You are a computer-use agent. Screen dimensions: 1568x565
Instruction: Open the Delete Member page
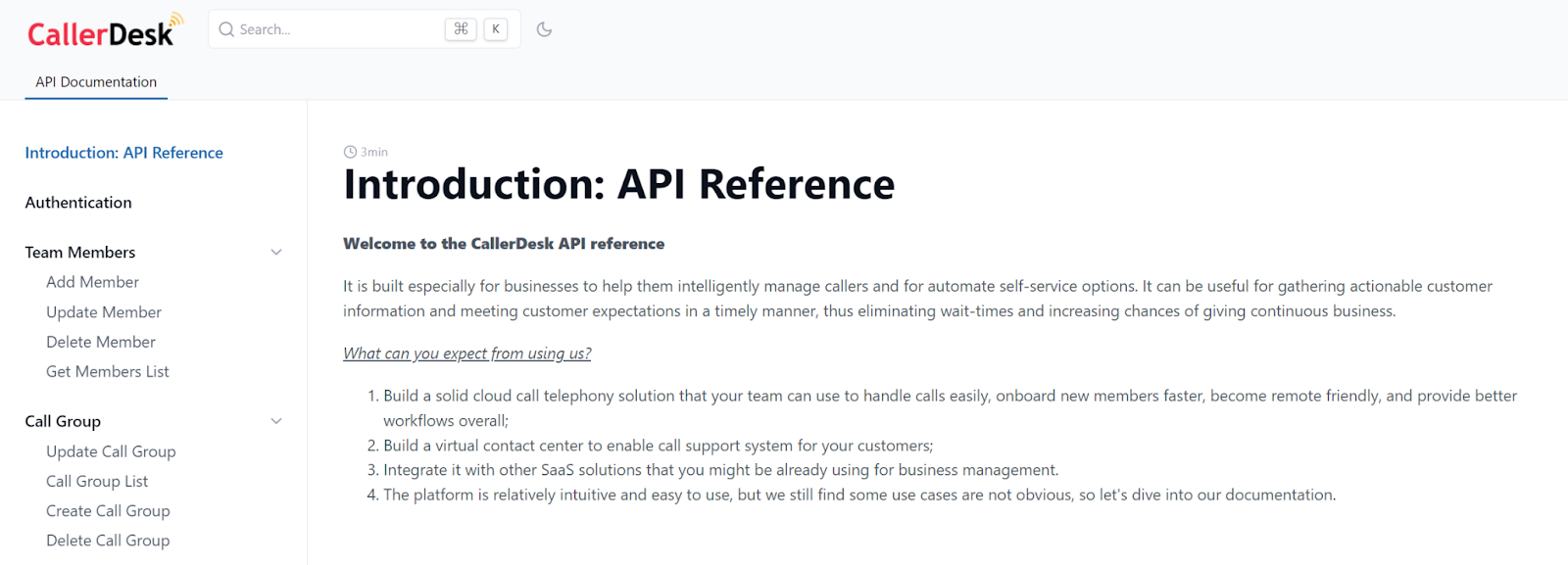[x=101, y=342]
